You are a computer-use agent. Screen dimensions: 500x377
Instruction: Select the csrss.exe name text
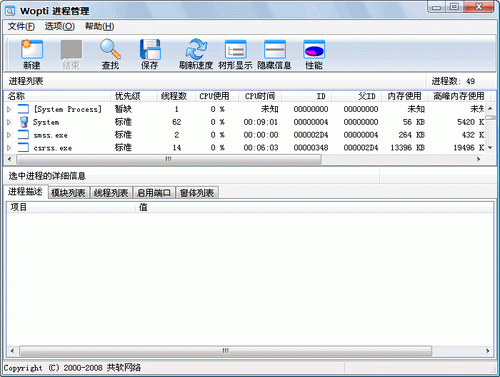53,148
